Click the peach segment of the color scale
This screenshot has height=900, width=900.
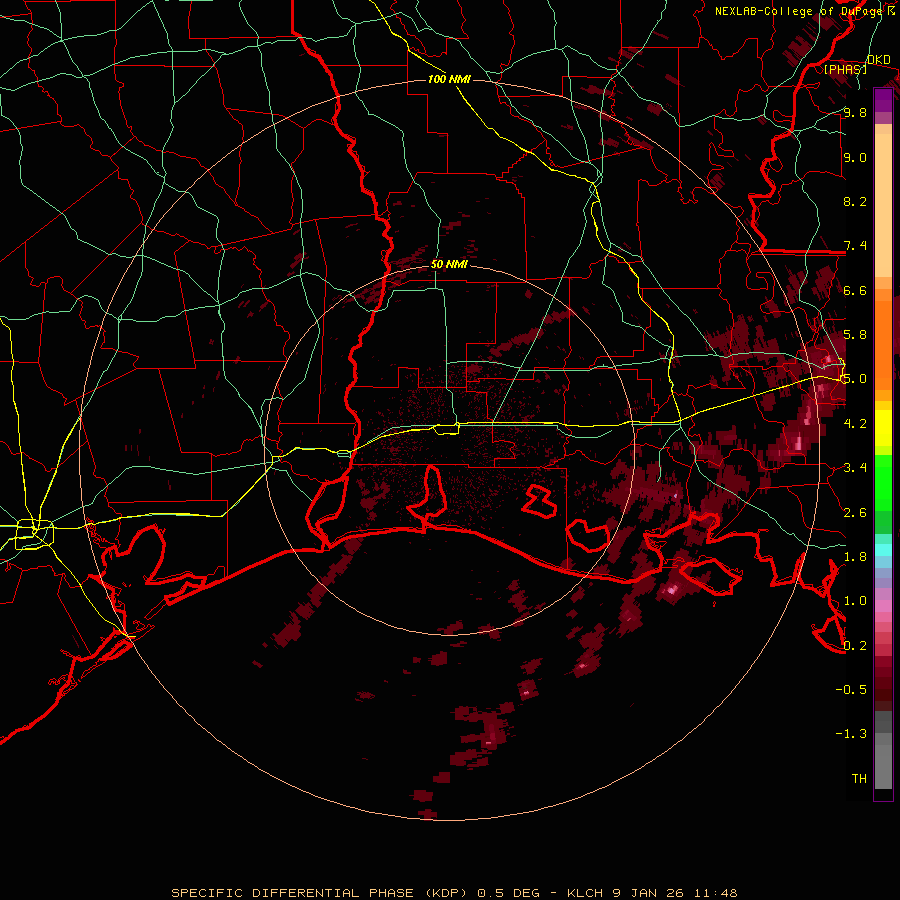883,205
